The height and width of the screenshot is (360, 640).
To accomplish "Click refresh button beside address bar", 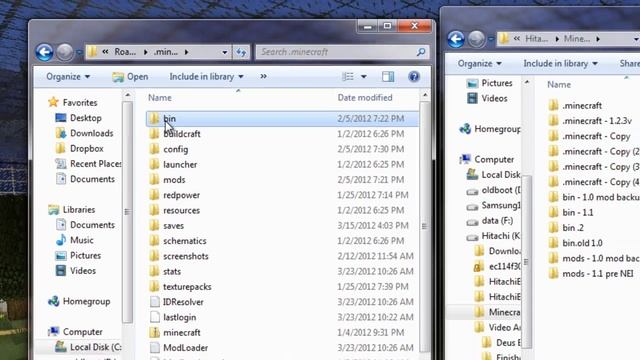I will point(241,52).
